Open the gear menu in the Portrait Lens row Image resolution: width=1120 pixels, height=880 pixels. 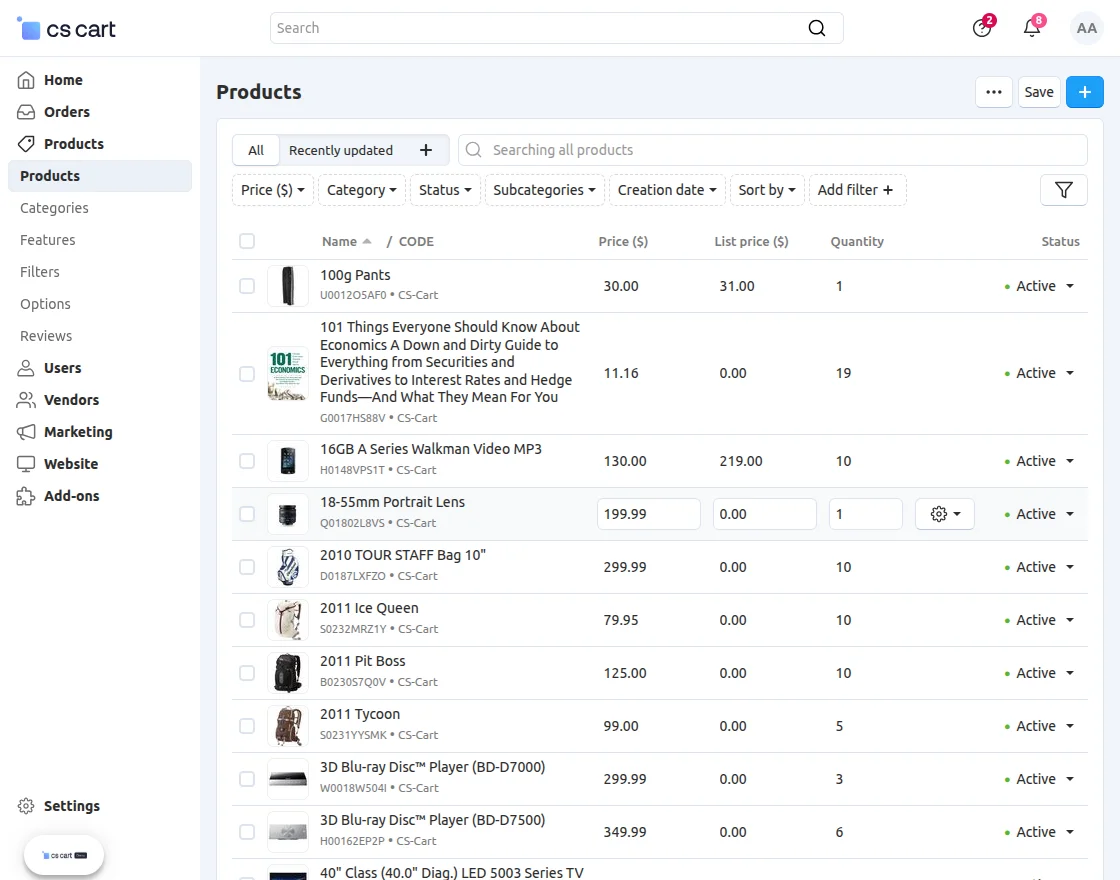(x=944, y=513)
